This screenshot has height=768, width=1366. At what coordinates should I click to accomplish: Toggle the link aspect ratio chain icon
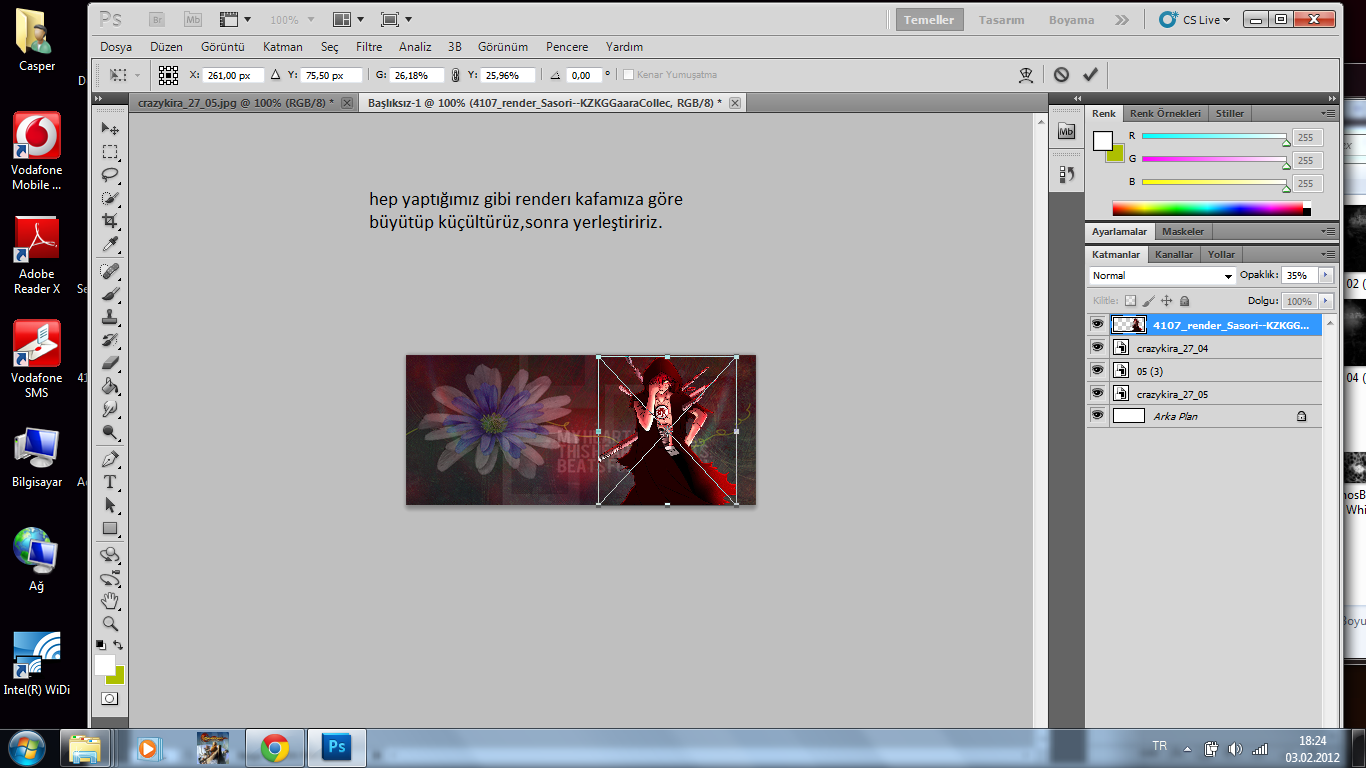(456, 75)
